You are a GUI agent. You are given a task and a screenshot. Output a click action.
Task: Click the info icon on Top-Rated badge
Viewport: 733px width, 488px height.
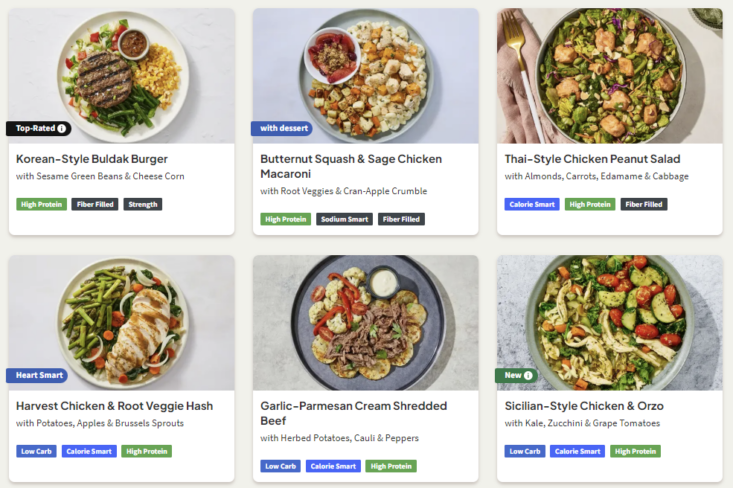[61, 129]
